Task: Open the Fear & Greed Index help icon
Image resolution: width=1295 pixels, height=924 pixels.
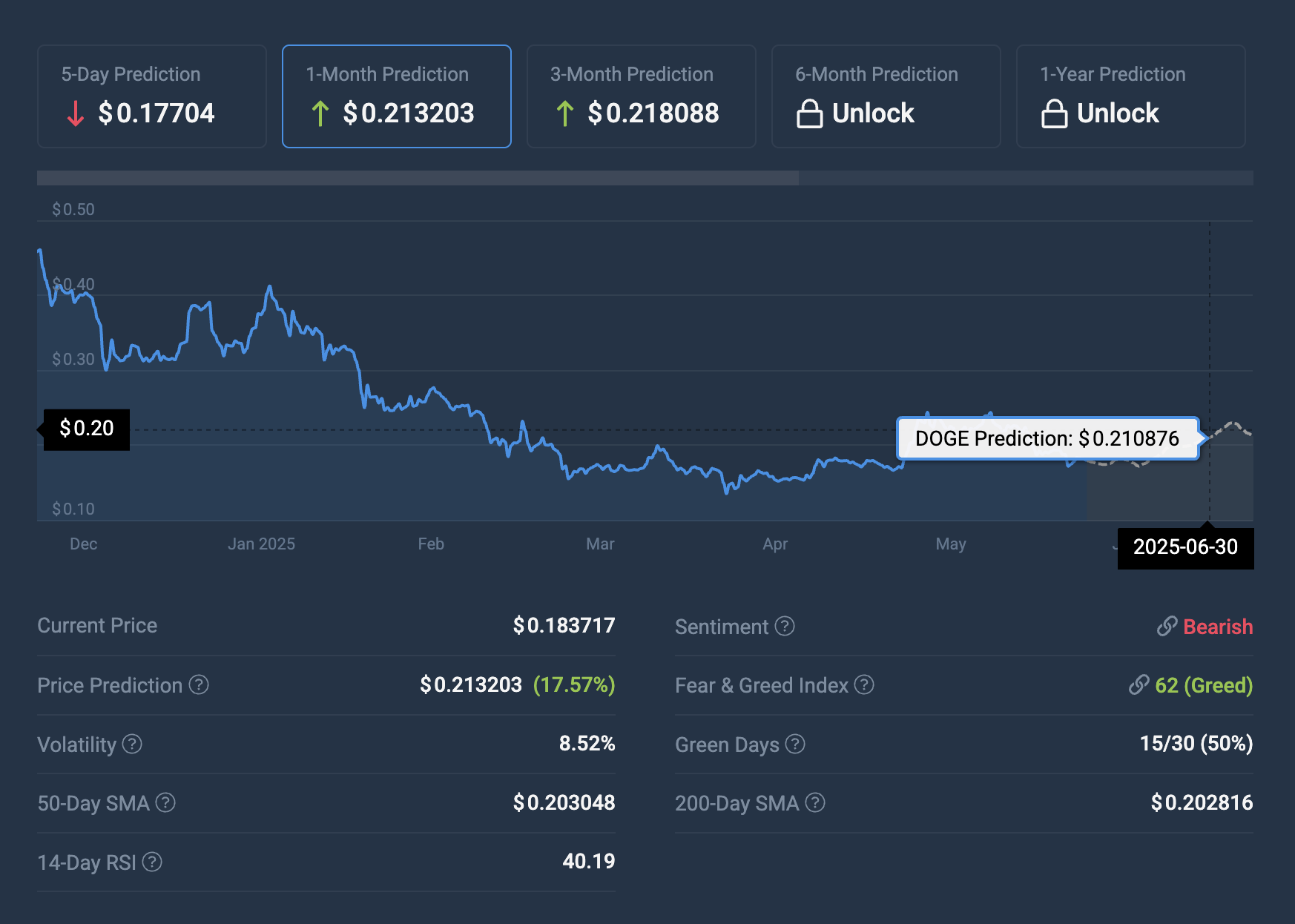Action: pos(864,684)
